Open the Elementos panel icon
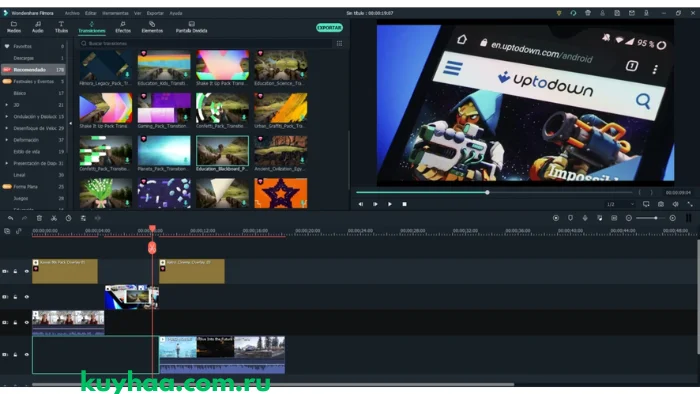Screen dimensions: 700x394 [152, 24]
